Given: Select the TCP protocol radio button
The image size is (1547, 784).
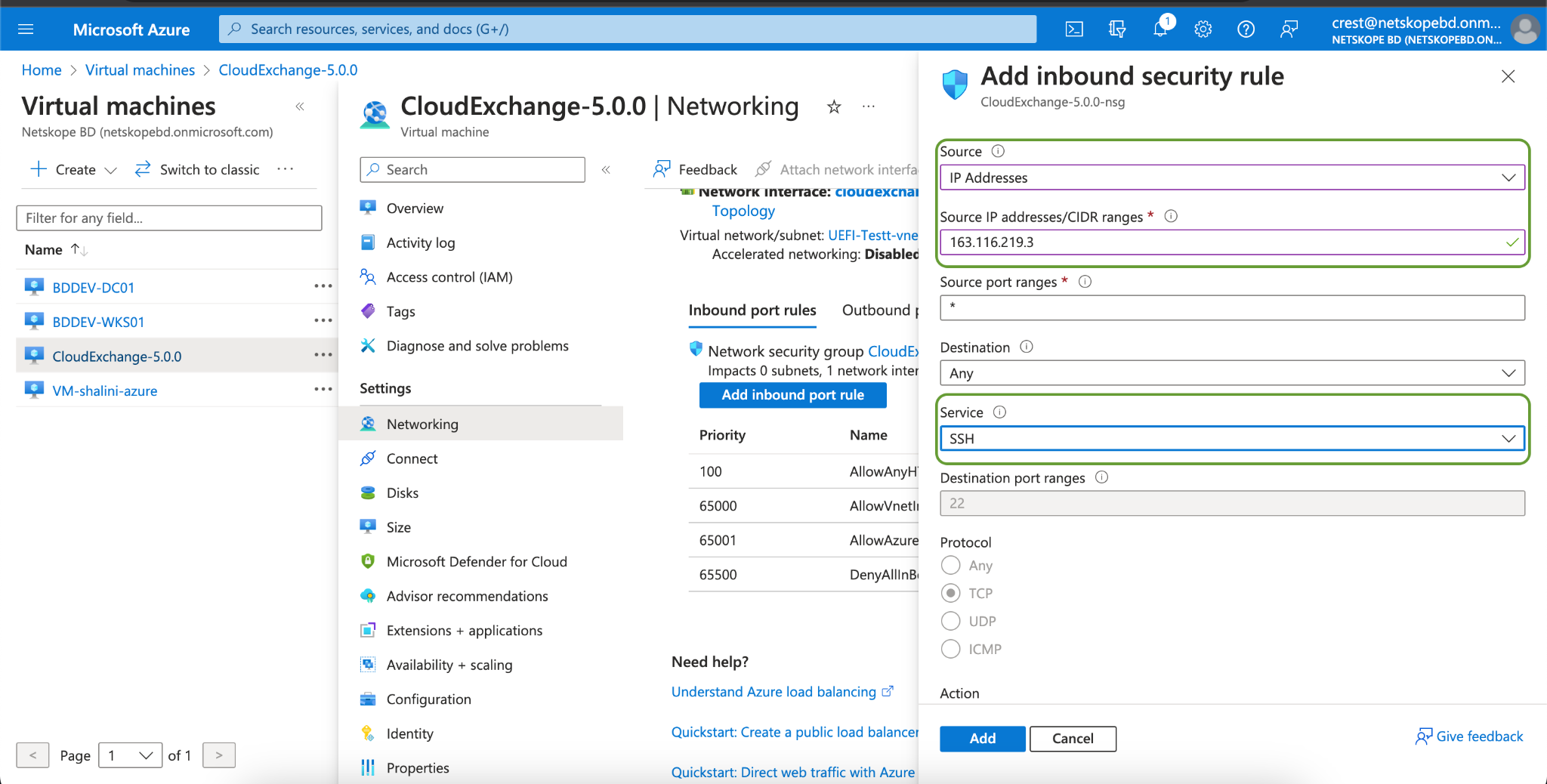Looking at the screenshot, I should (951, 593).
